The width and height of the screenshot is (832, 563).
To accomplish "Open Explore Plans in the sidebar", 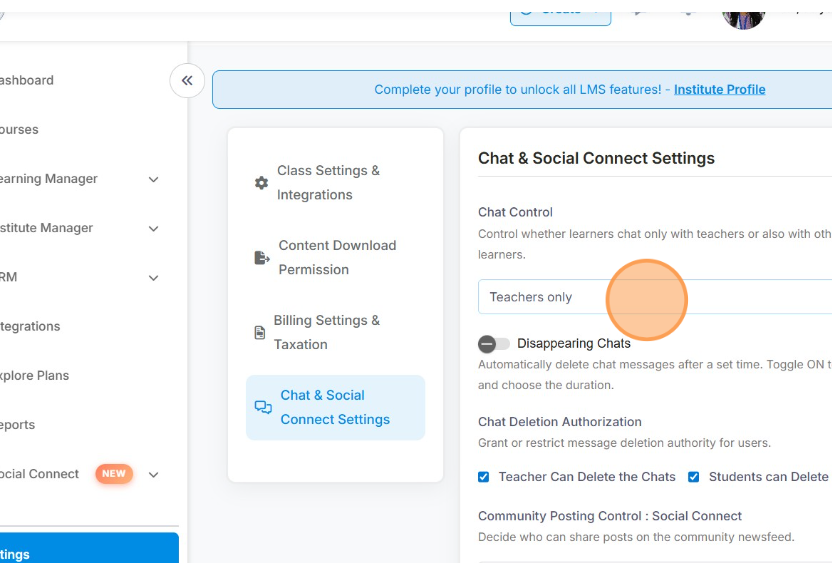I will (x=34, y=376).
